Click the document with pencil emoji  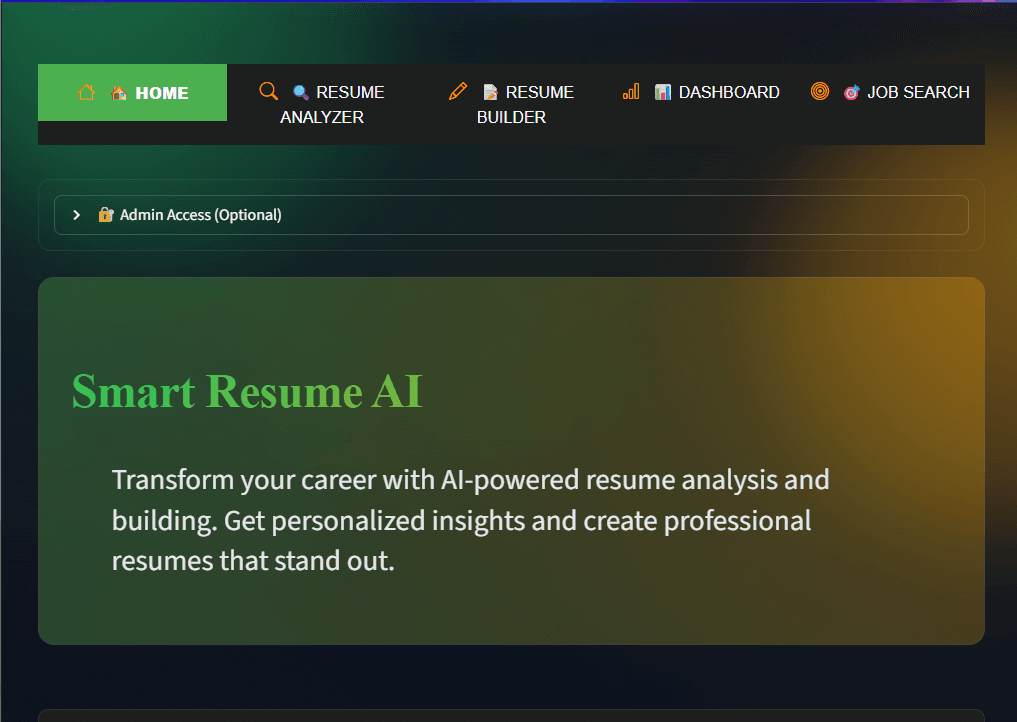(x=490, y=93)
